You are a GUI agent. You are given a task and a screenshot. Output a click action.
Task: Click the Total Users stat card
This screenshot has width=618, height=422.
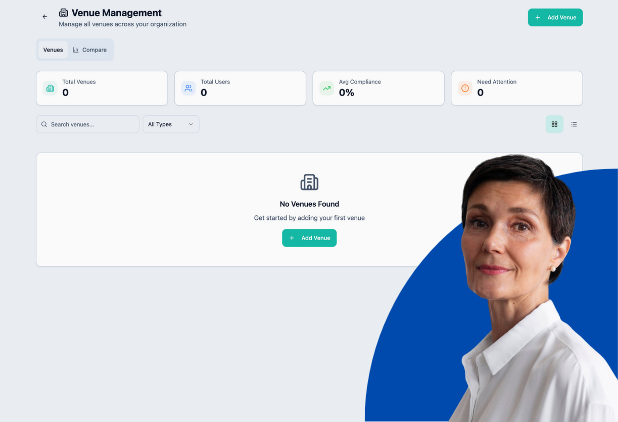240,88
